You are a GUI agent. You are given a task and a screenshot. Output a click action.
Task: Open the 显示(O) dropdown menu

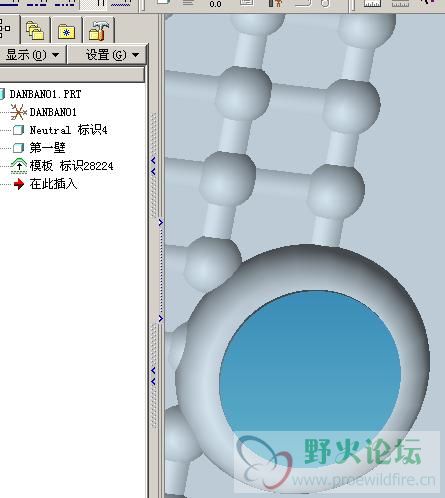33,55
